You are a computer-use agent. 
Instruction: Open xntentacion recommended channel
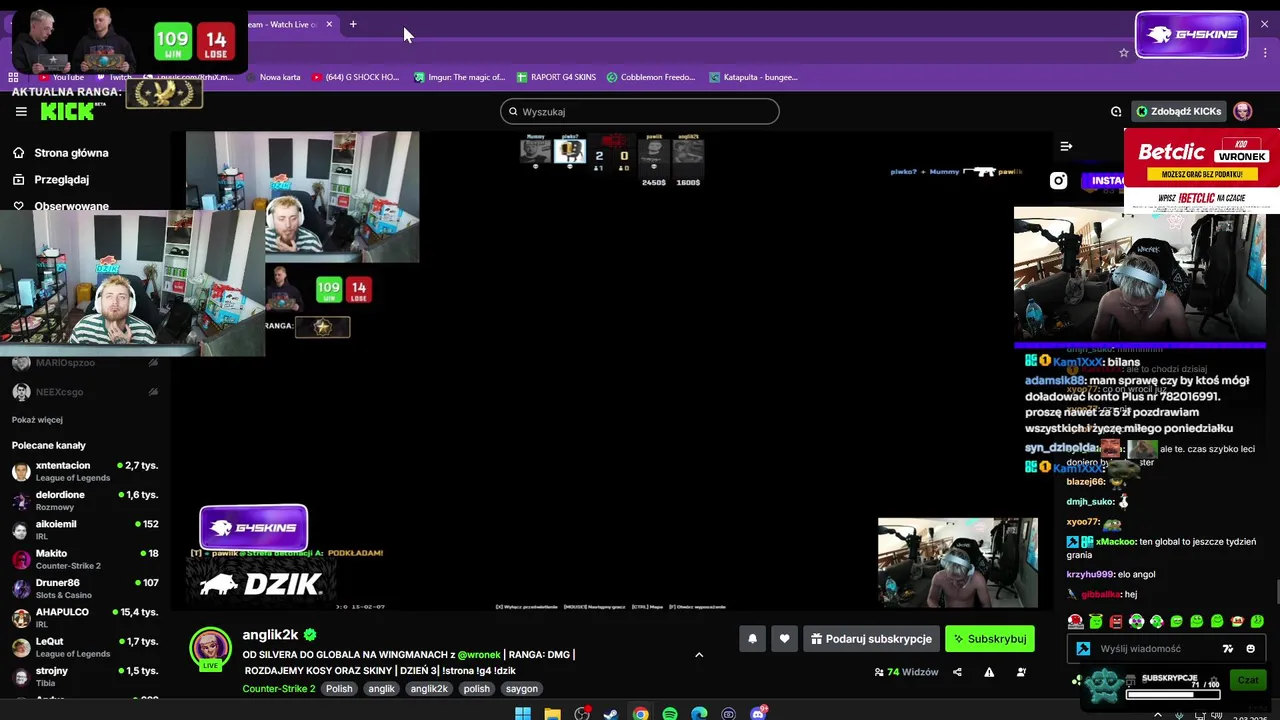[x=85, y=471]
